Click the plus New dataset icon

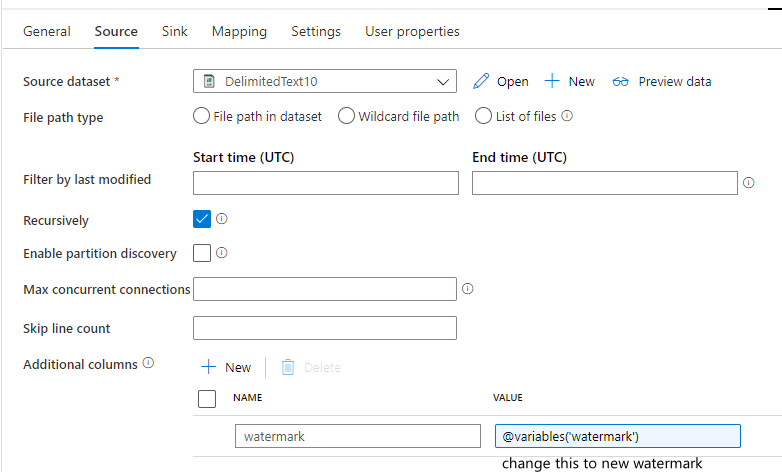coord(552,81)
